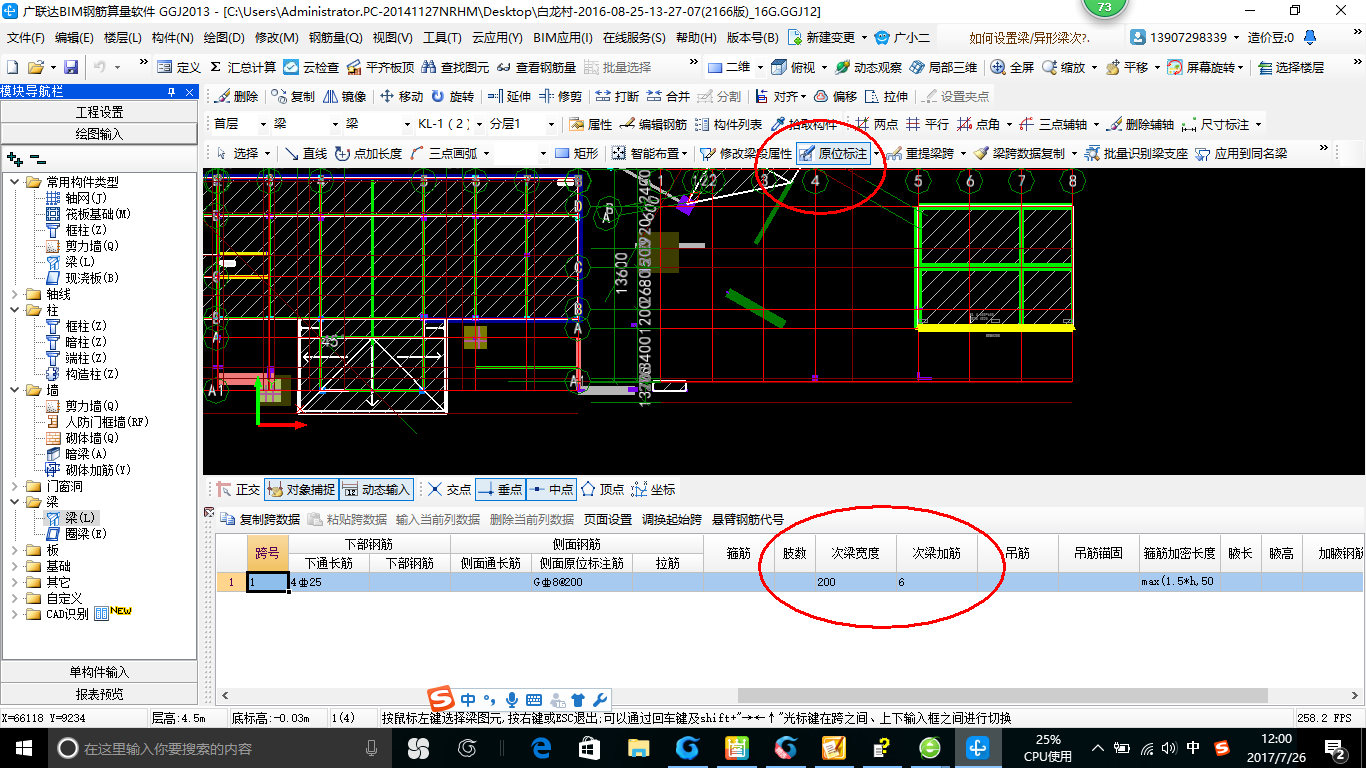Viewport: 1366px width, 768px height.
Task: Select the 矩形 rectangle drawing tool
Action: [x=577, y=153]
